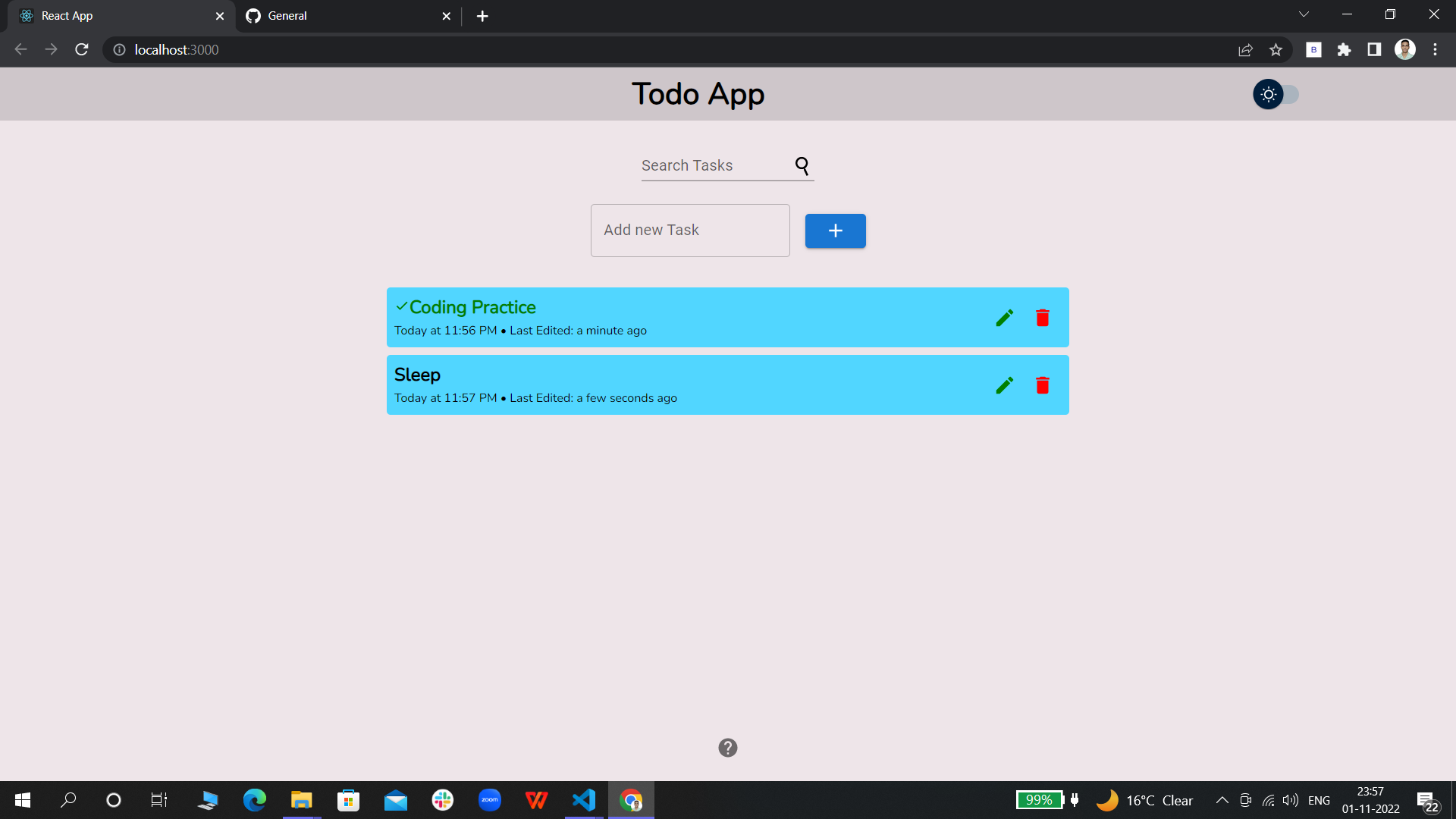The width and height of the screenshot is (1456, 819).
Task: Open Chrome three-dot menu
Action: [x=1435, y=50]
